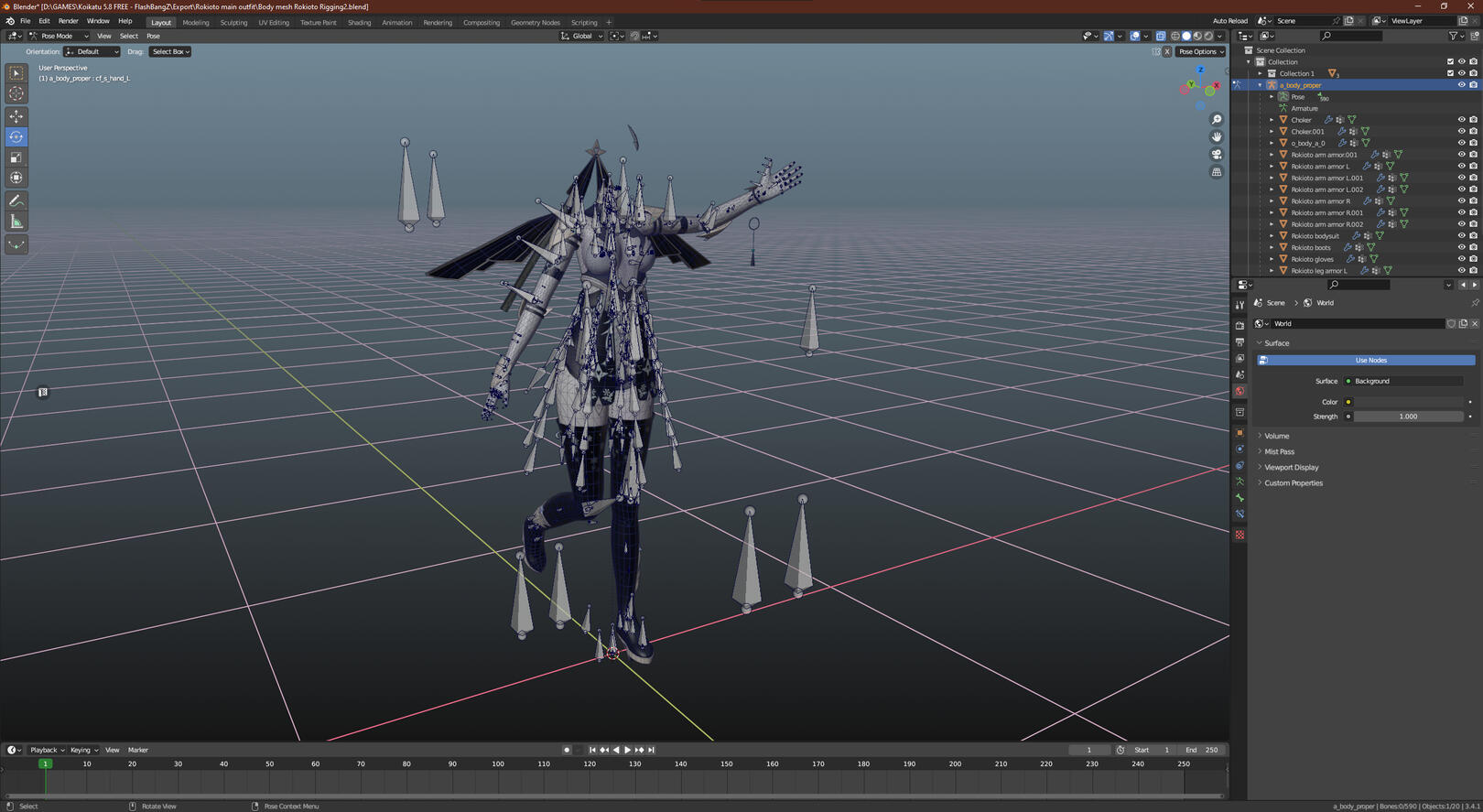Pick the Annotate tool
Viewport: 1483px width, 812px height.
click(16, 200)
